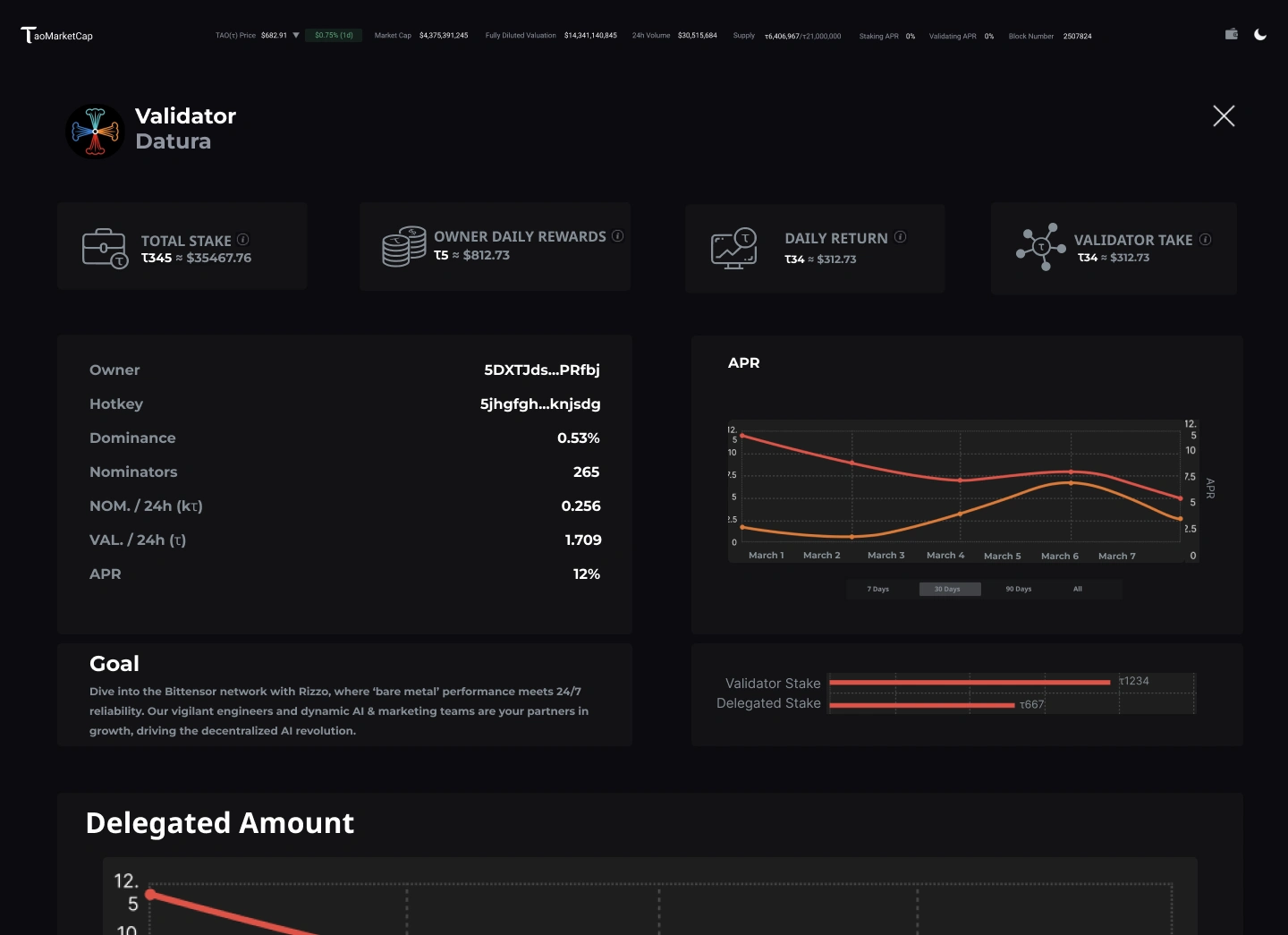Click the Validator Take info icon
Viewport: 1288px width, 935px height.
1206,239
